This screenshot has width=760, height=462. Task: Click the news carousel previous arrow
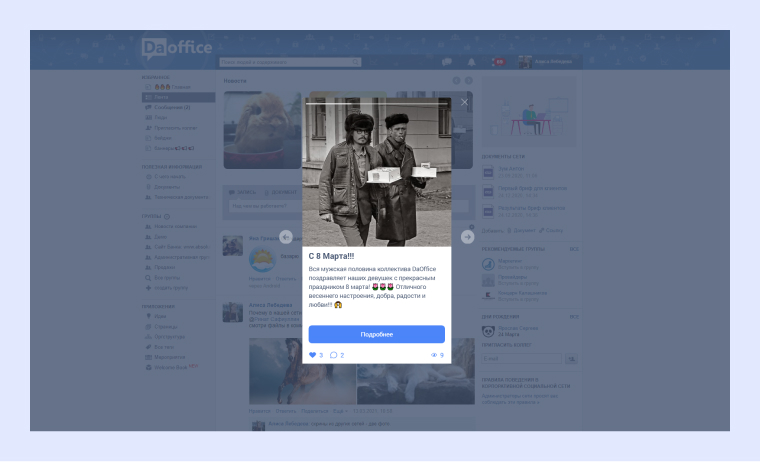coord(456,81)
